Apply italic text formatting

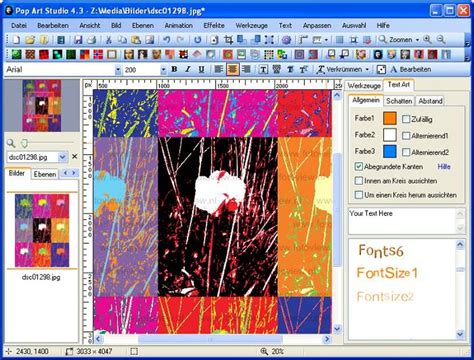(188, 69)
